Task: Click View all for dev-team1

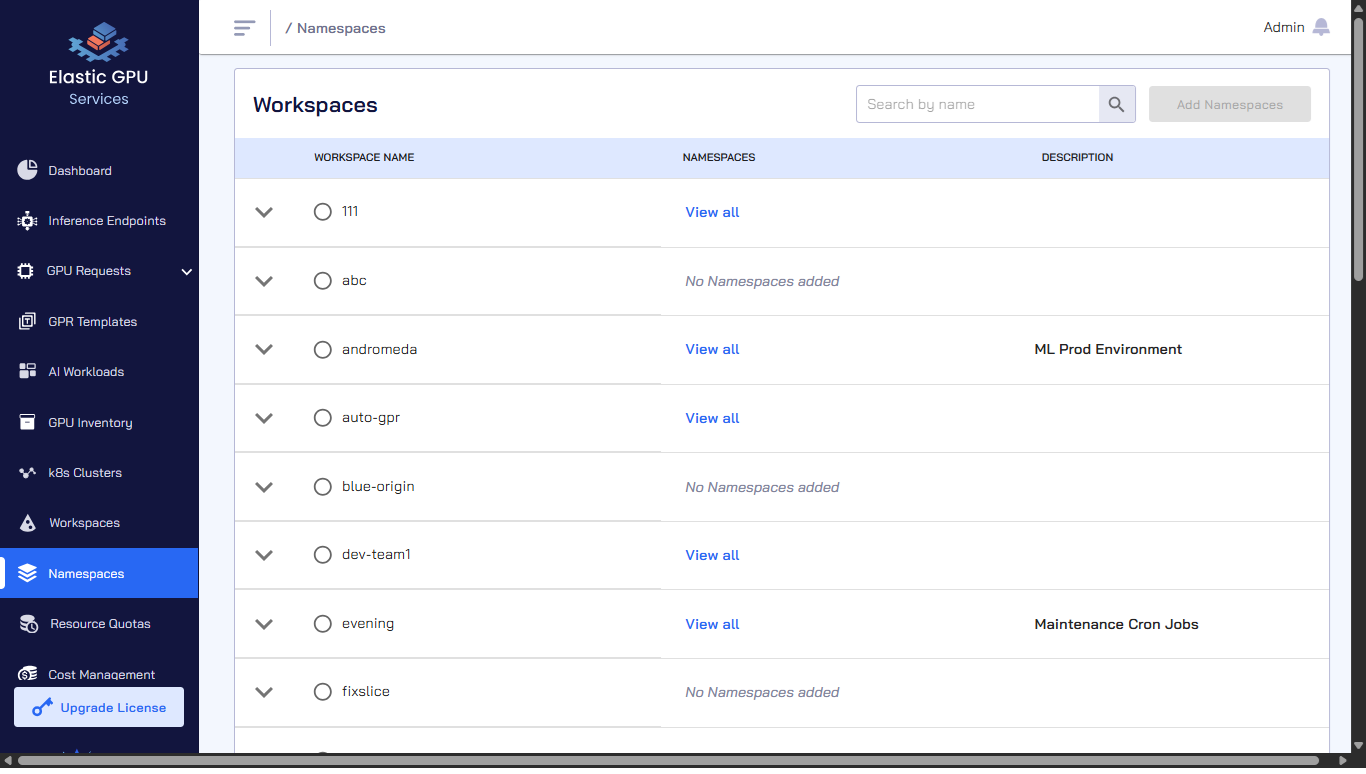Action: [712, 555]
